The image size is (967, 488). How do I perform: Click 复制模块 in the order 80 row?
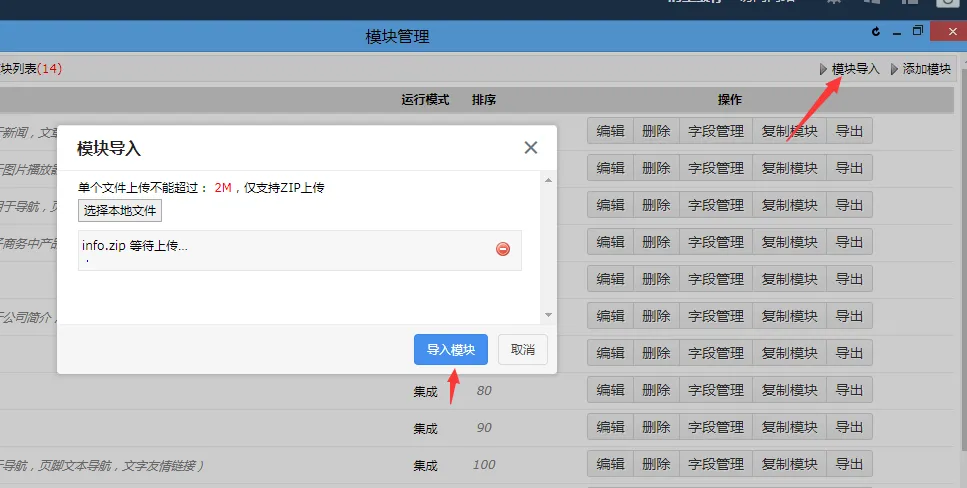click(x=789, y=390)
